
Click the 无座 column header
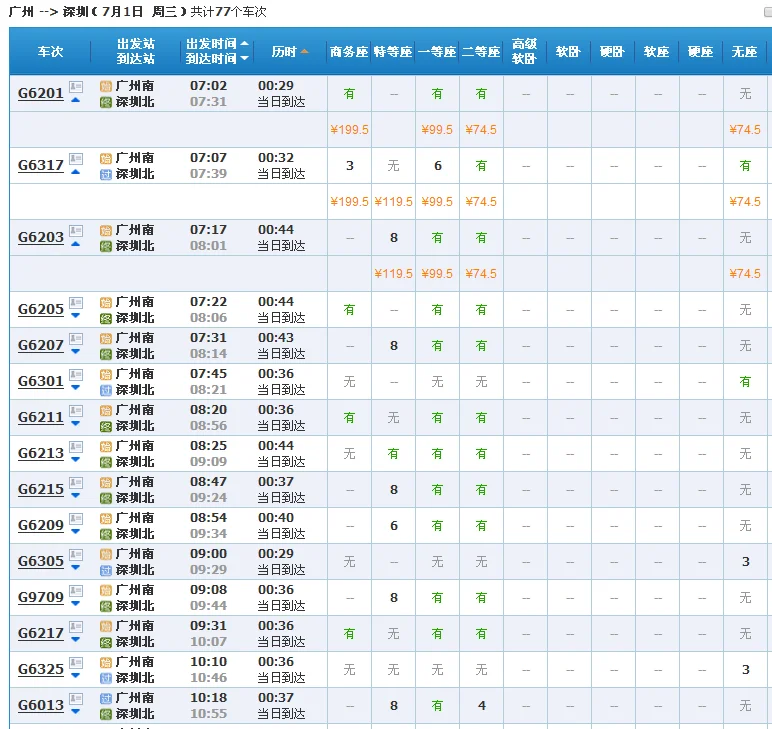(x=744, y=51)
